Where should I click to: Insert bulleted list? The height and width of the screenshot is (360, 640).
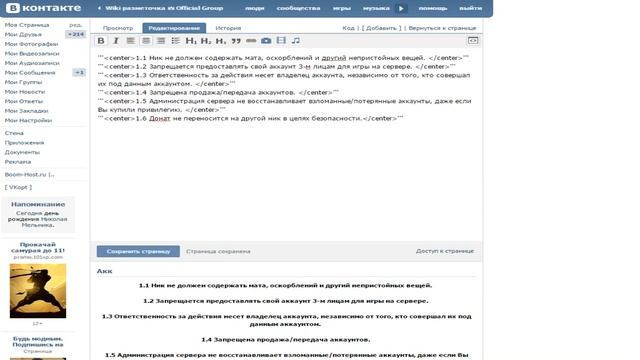coord(176,40)
